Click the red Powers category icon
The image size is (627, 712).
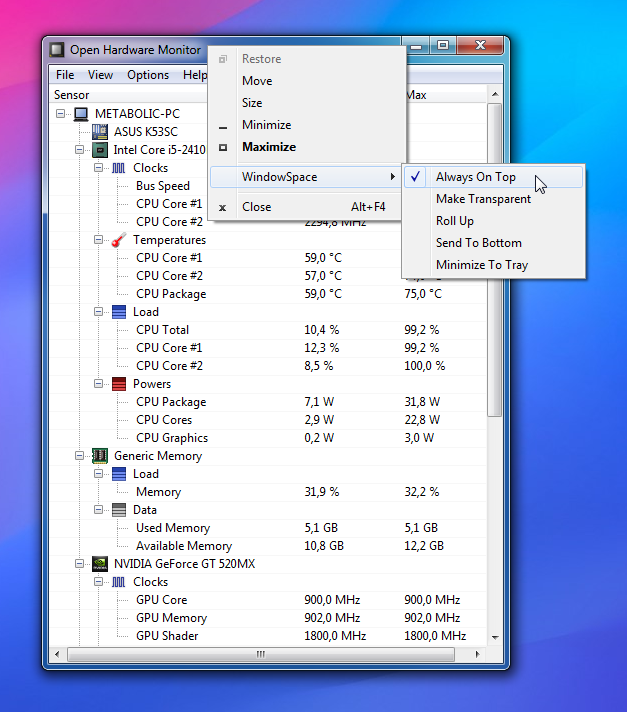click(119, 384)
